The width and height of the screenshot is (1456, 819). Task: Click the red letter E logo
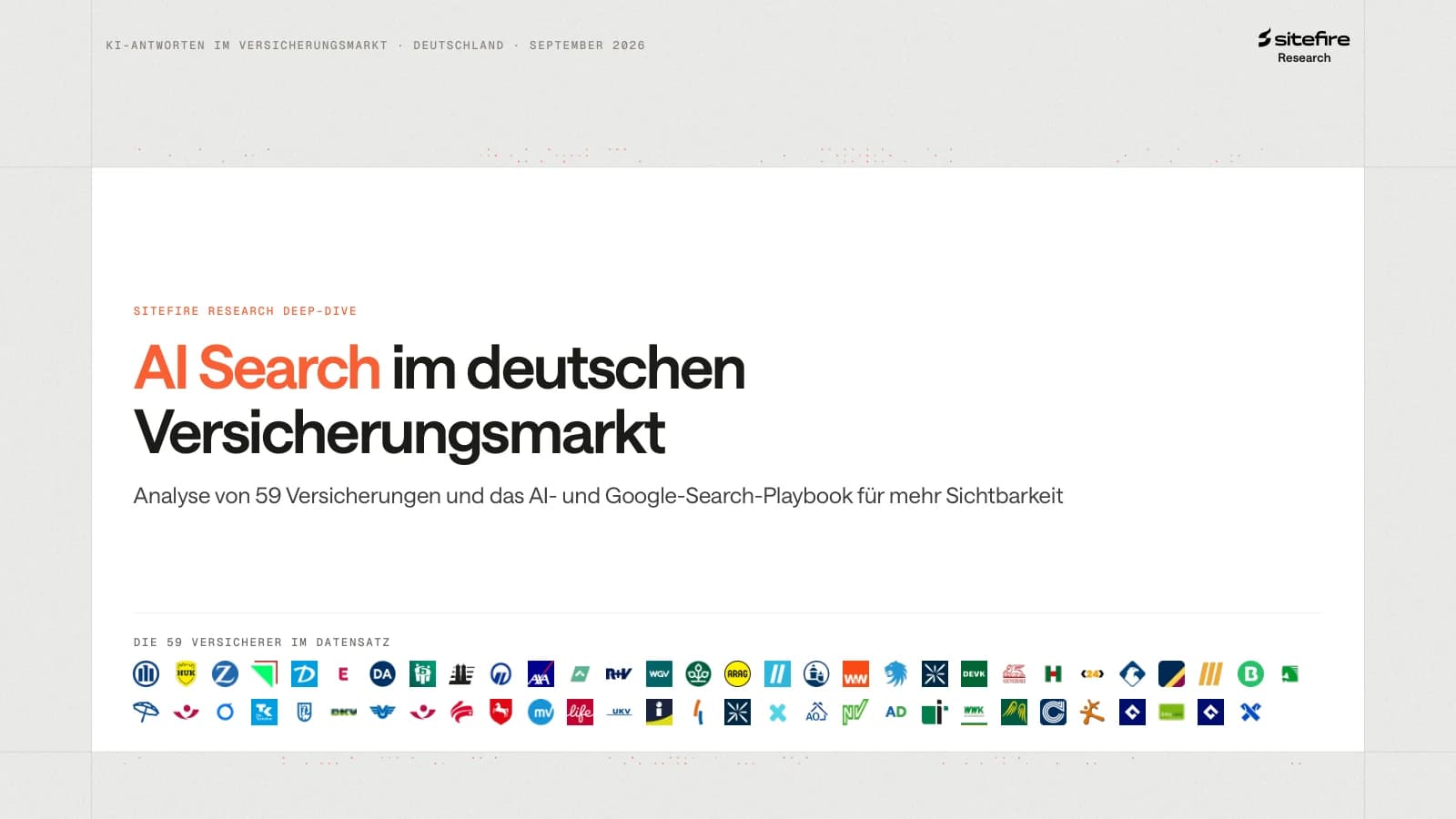pyautogui.click(x=343, y=673)
